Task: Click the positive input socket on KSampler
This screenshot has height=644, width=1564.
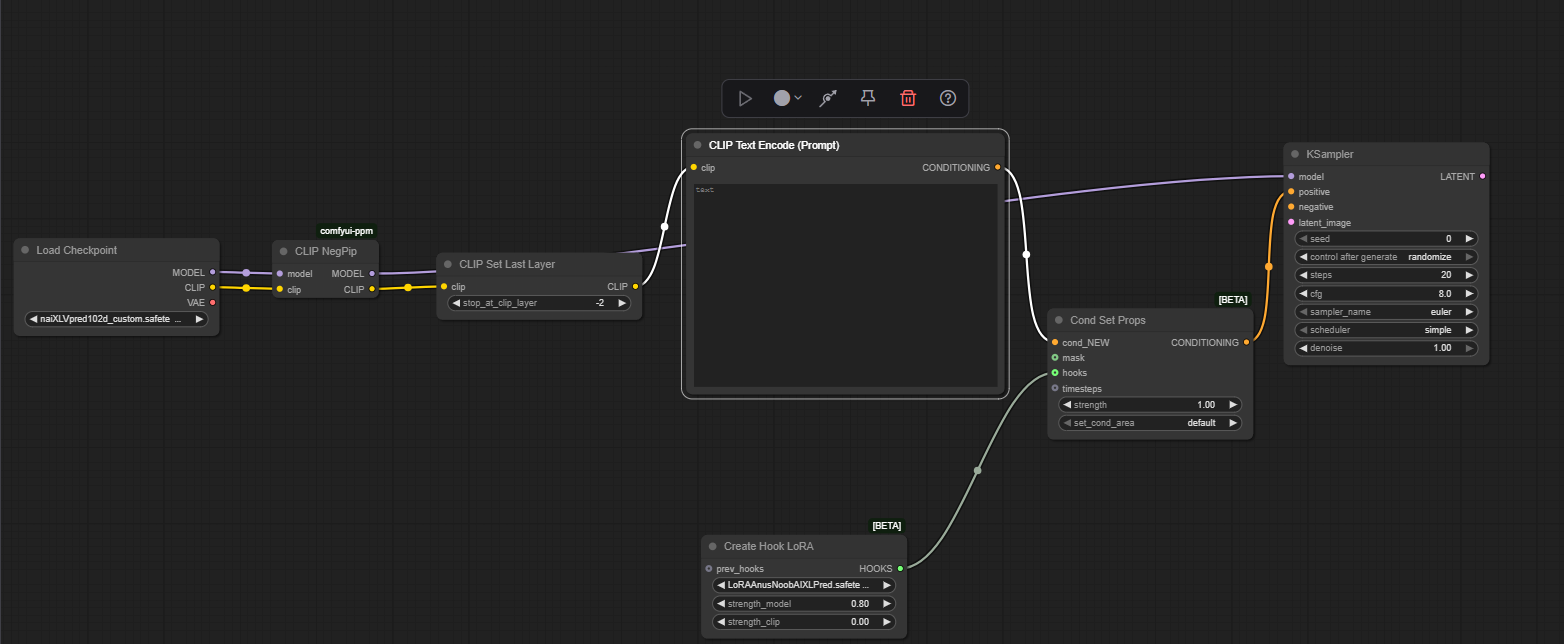Action: pos(1291,192)
